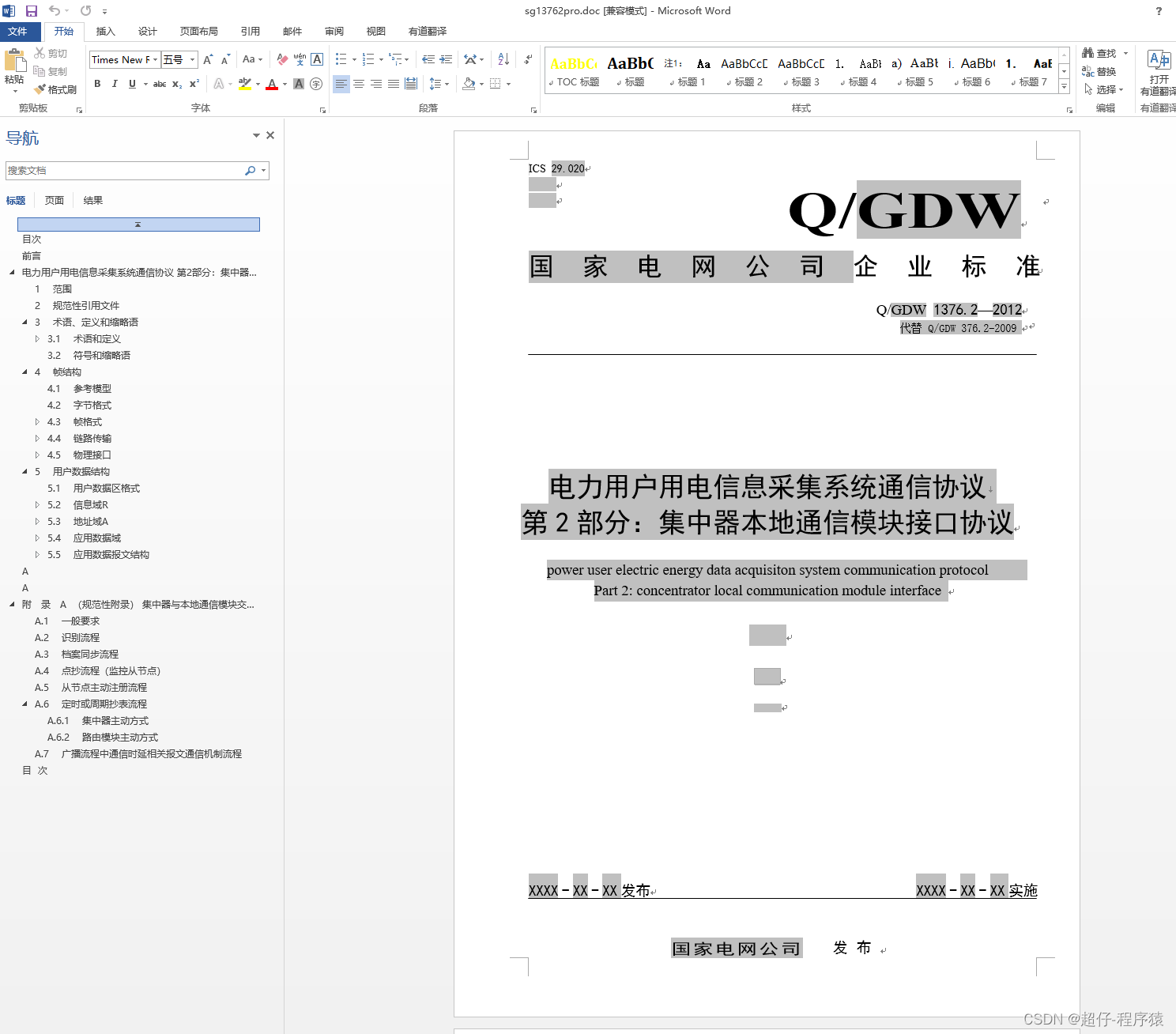Toggle Align Left paragraph alignment
The image size is (1176, 1034).
(341, 84)
